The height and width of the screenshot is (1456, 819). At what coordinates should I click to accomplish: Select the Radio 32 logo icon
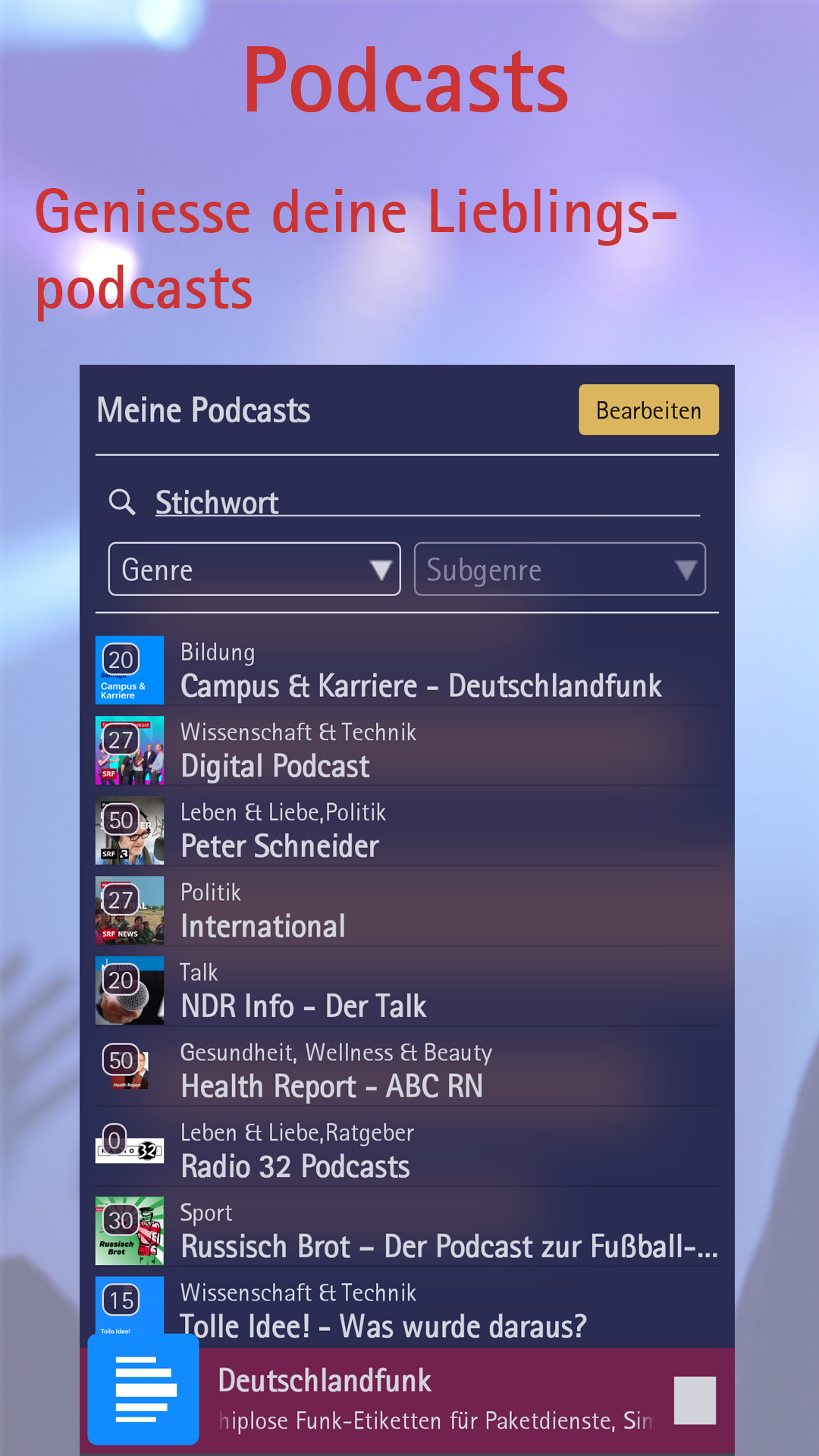[x=130, y=1150]
